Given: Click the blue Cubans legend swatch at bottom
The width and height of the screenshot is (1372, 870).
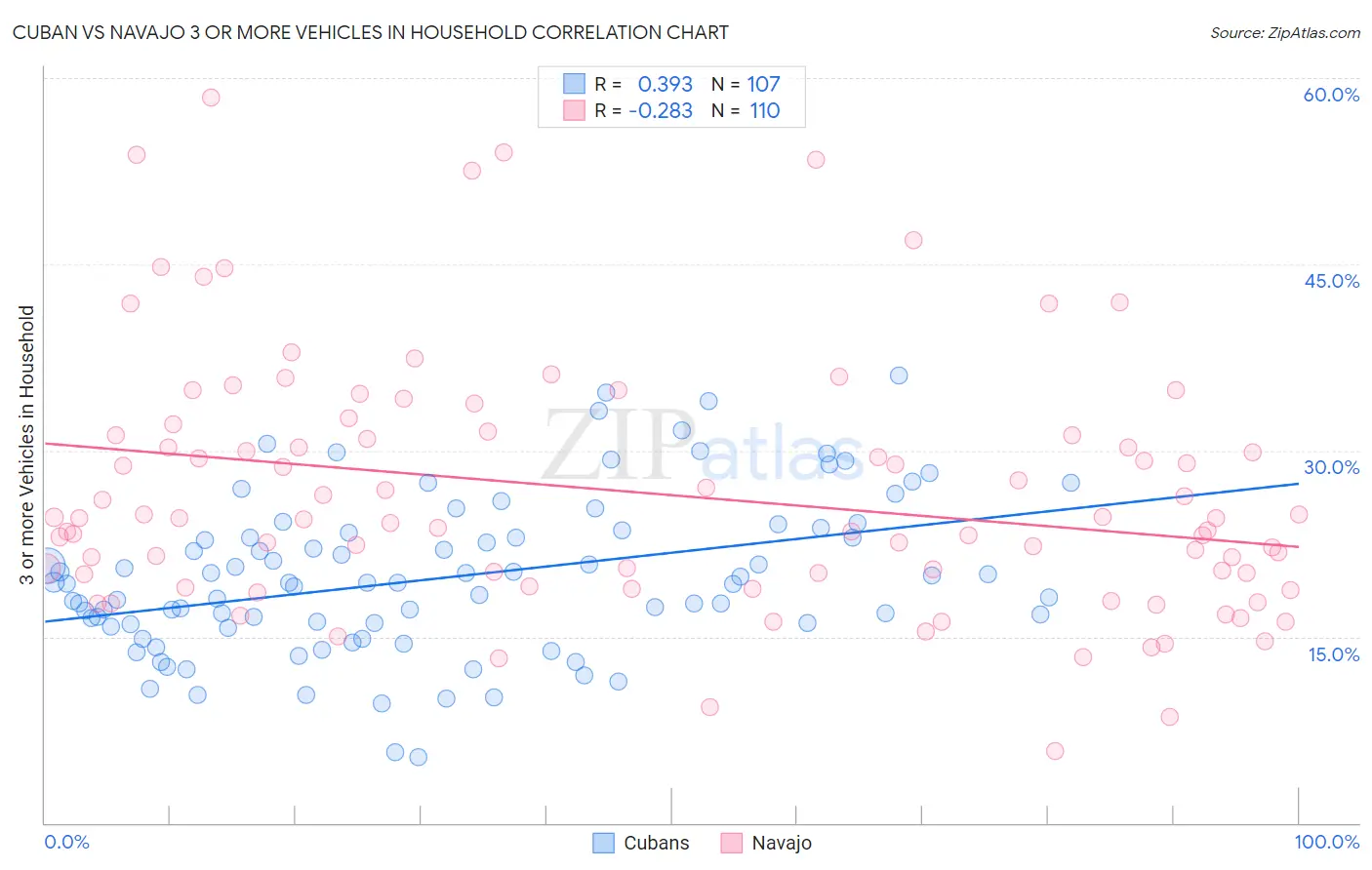Looking at the screenshot, I should [x=604, y=843].
